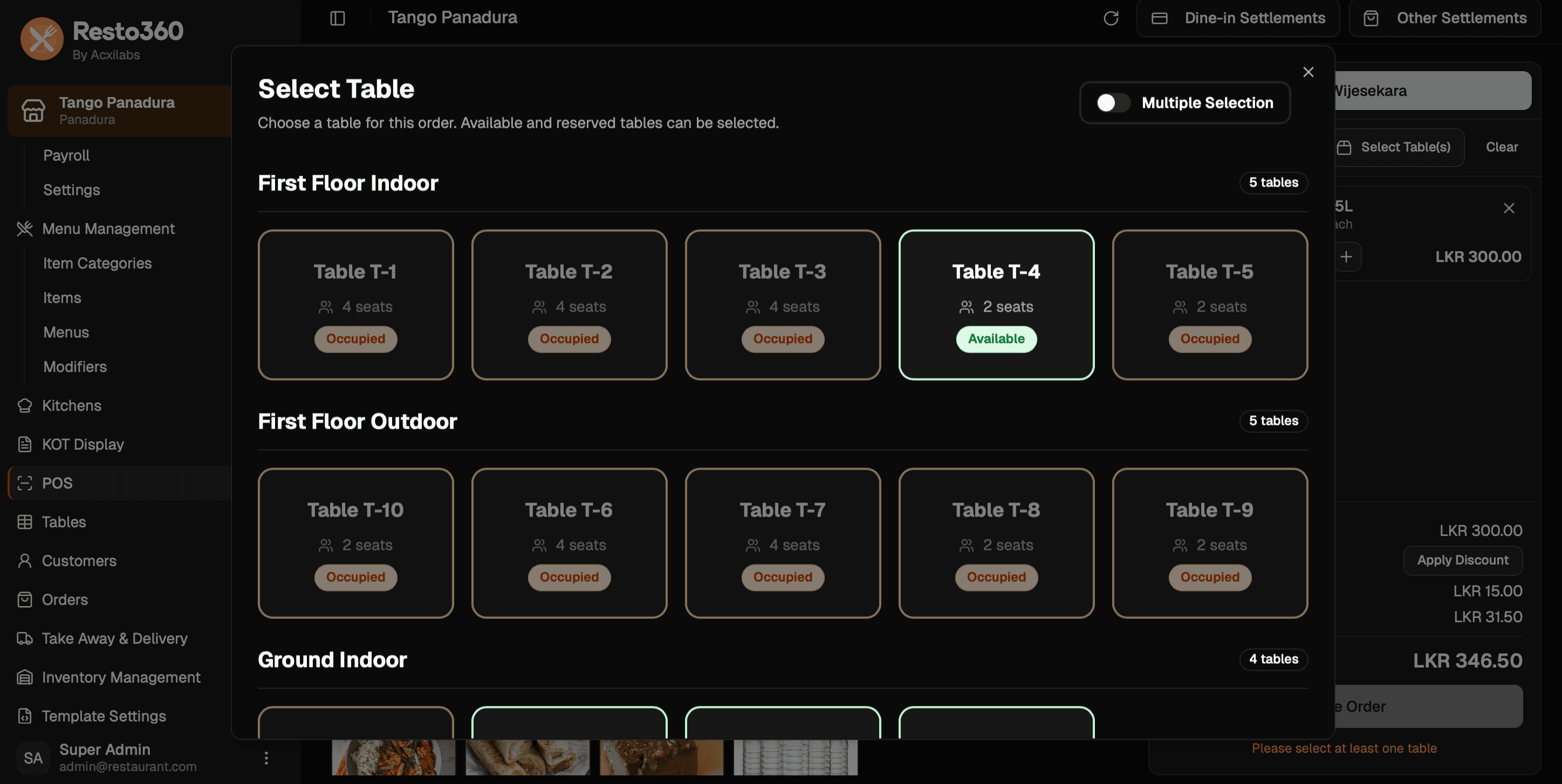The height and width of the screenshot is (784, 1562).
Task: Click the Kitchens chef hat icon
Action: coord(25,405)
